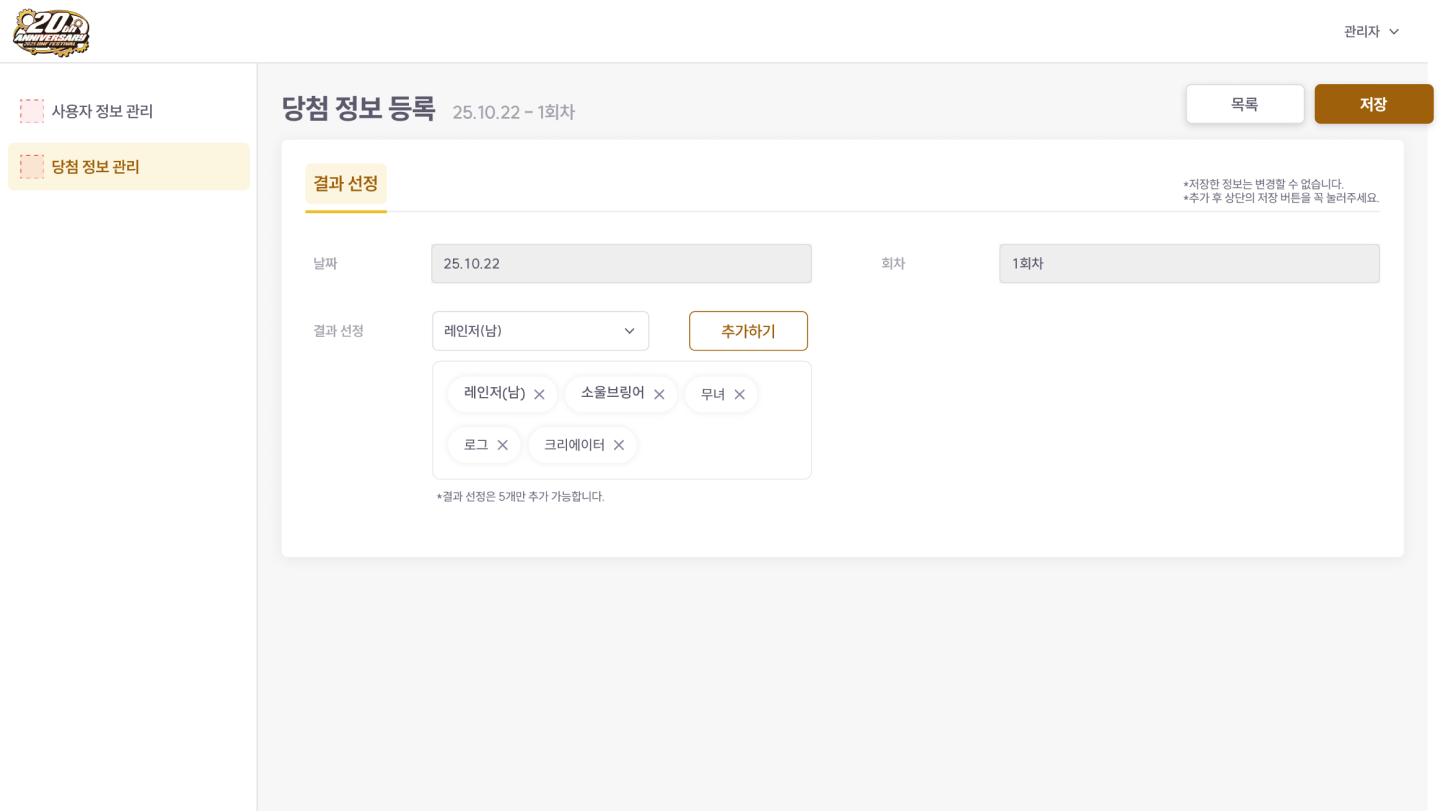Expand the 관리자 account menu
The width and height of the screenshot is (1442, 811).
1361,32
